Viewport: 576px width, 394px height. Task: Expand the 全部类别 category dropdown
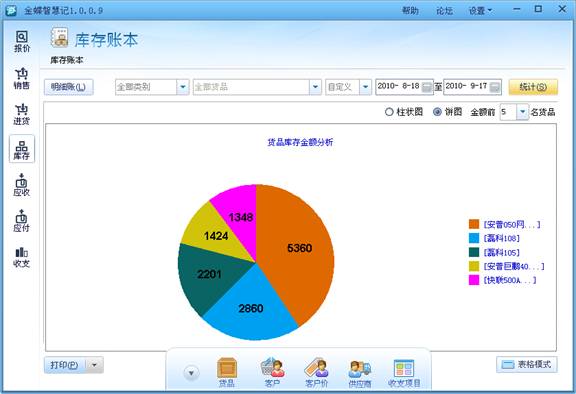point(183,87)
